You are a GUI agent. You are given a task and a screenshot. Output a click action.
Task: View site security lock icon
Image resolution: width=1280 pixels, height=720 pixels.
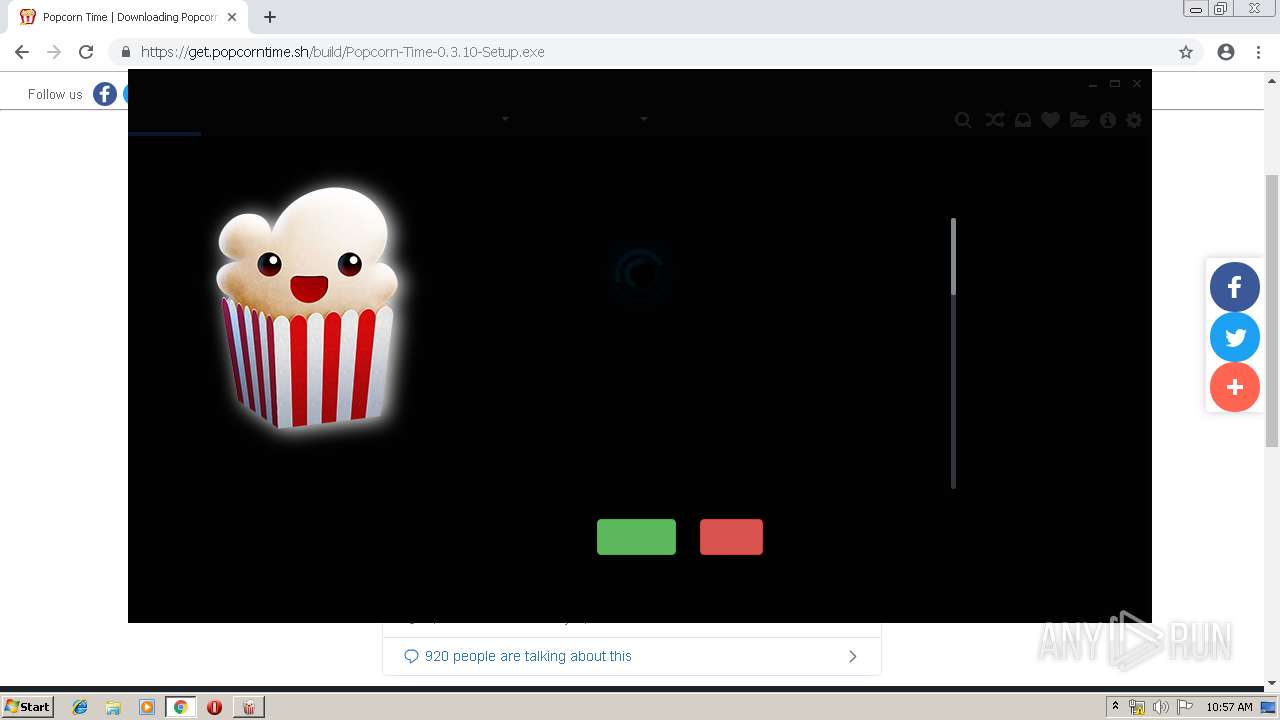(125, 52)
